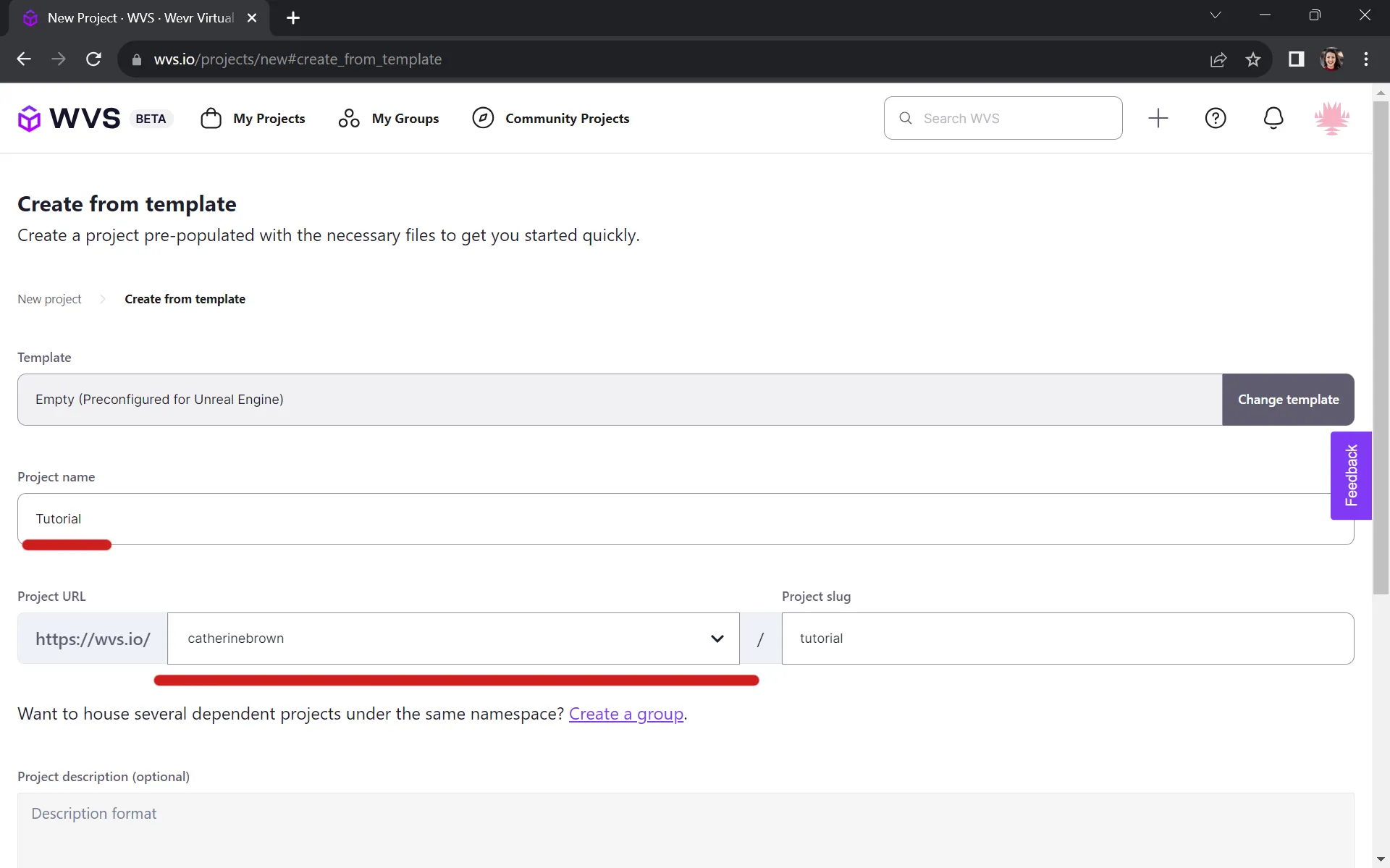Open the notifications bell icon
Image resolution: width=1390 pixels, height=868 pixels.
(1273, 118)
